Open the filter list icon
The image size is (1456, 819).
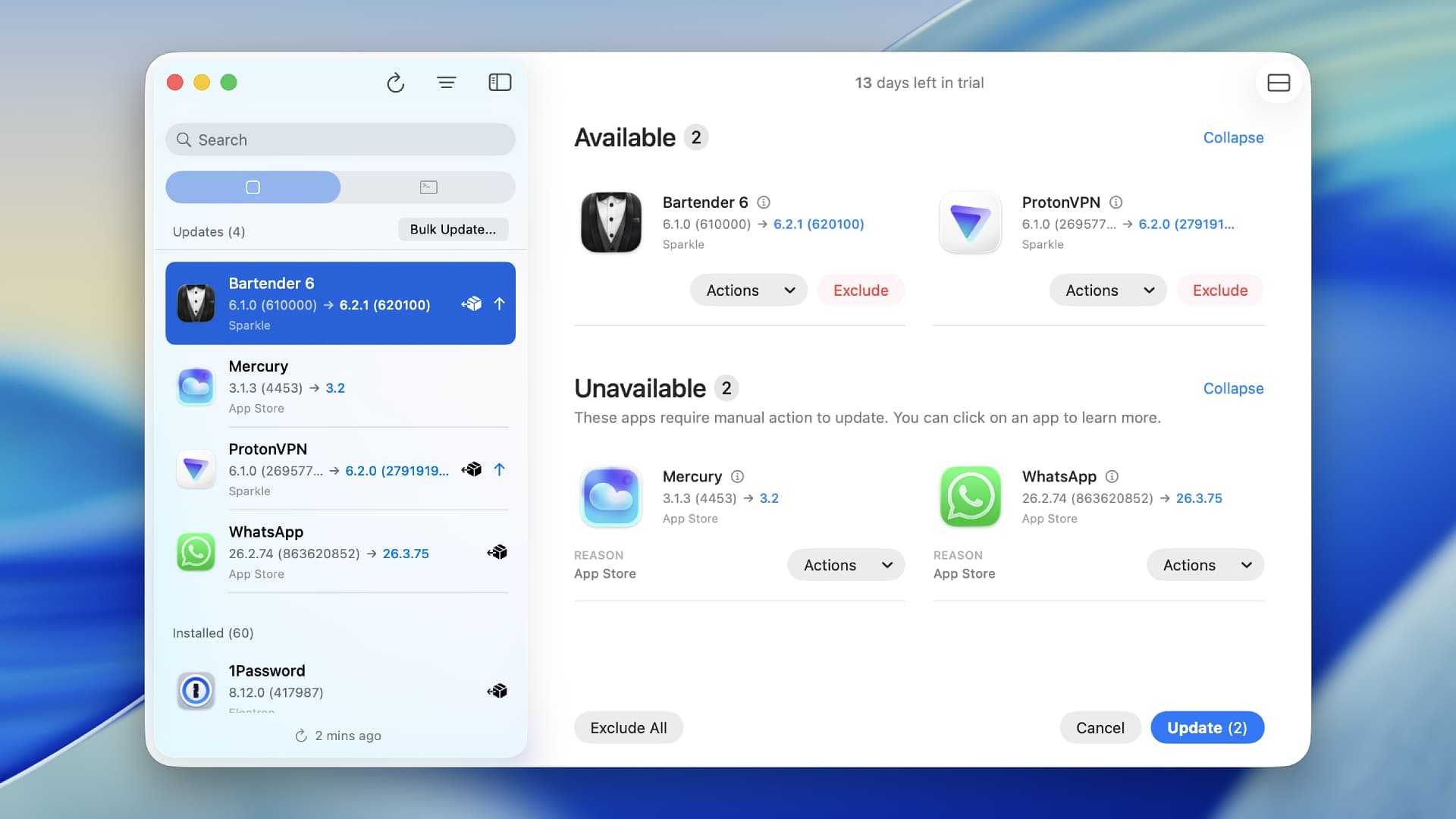pos(447,83)
